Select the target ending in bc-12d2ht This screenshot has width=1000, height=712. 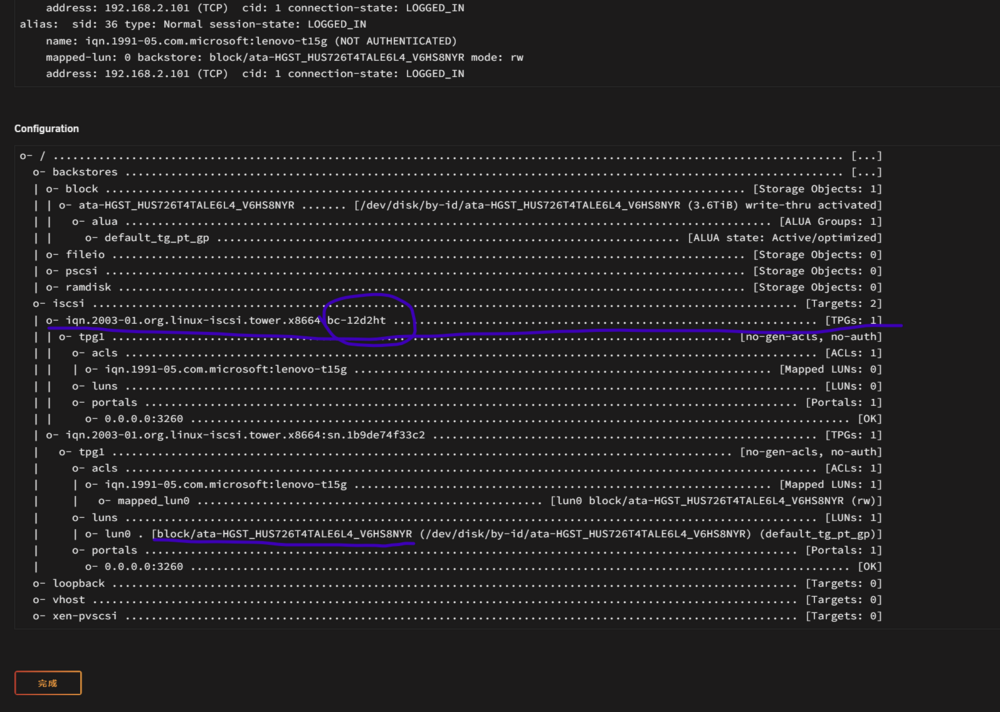pos(464,320)
